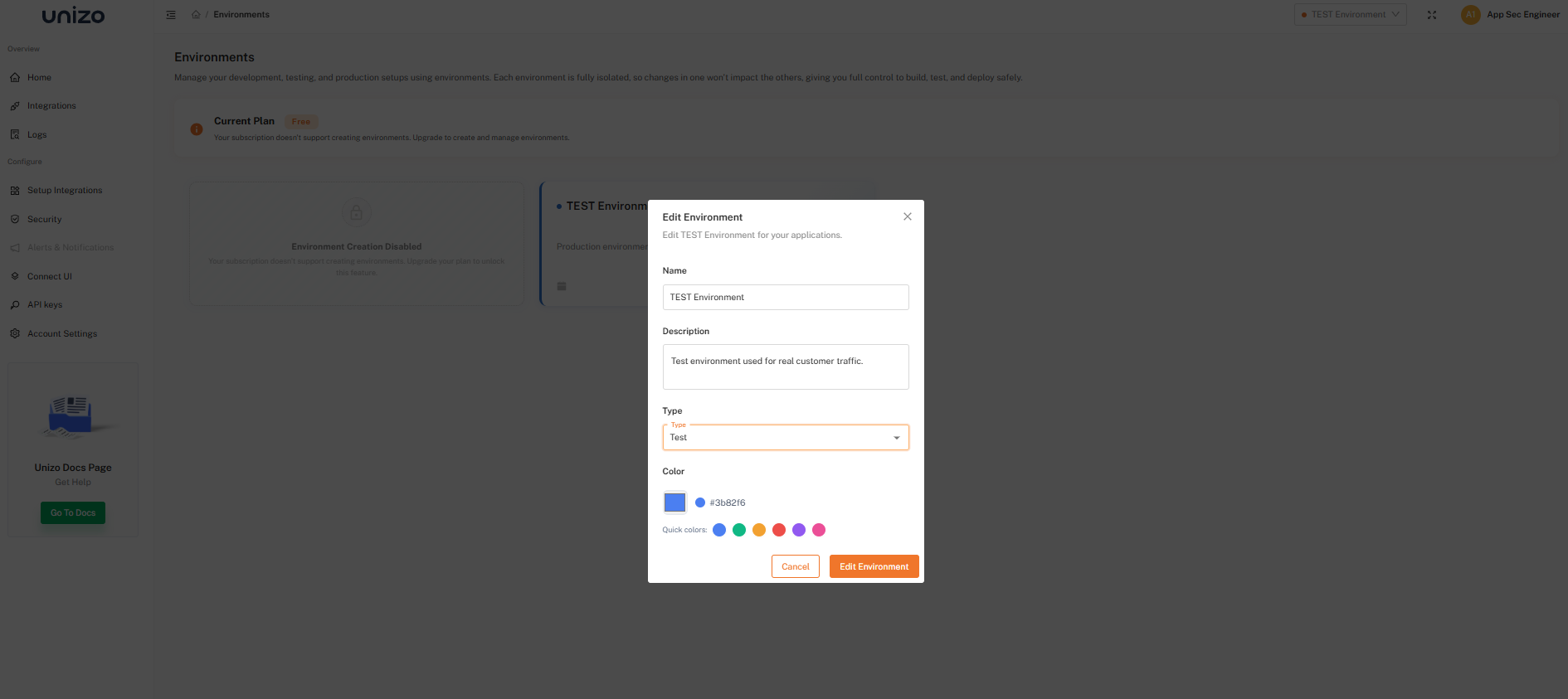1568x699 pixels.
Task: Open the Type dropdown showing Test
Action: (x=786, y=437)
